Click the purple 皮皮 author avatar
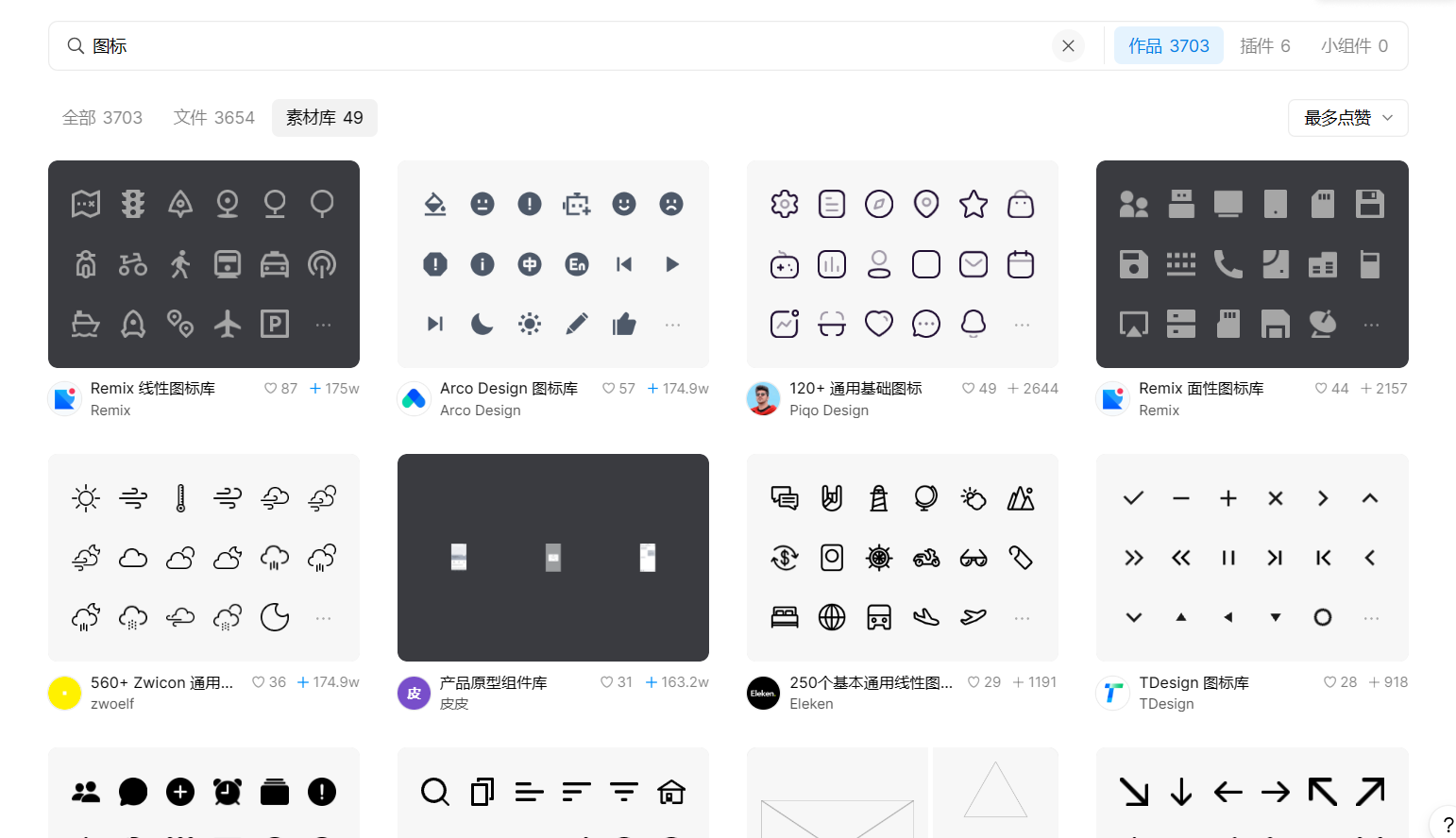Screen dimensions: 1456x838 tap(415, 693)
